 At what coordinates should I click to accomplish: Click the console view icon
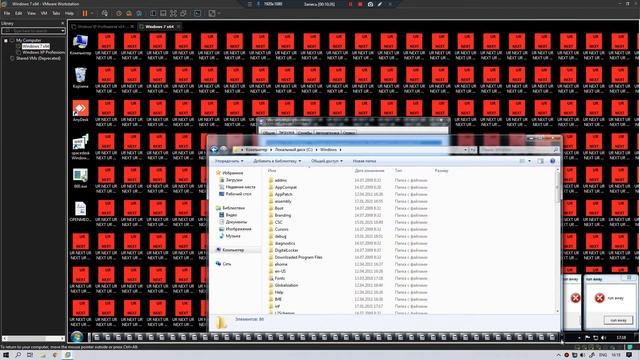coord(198,13)
